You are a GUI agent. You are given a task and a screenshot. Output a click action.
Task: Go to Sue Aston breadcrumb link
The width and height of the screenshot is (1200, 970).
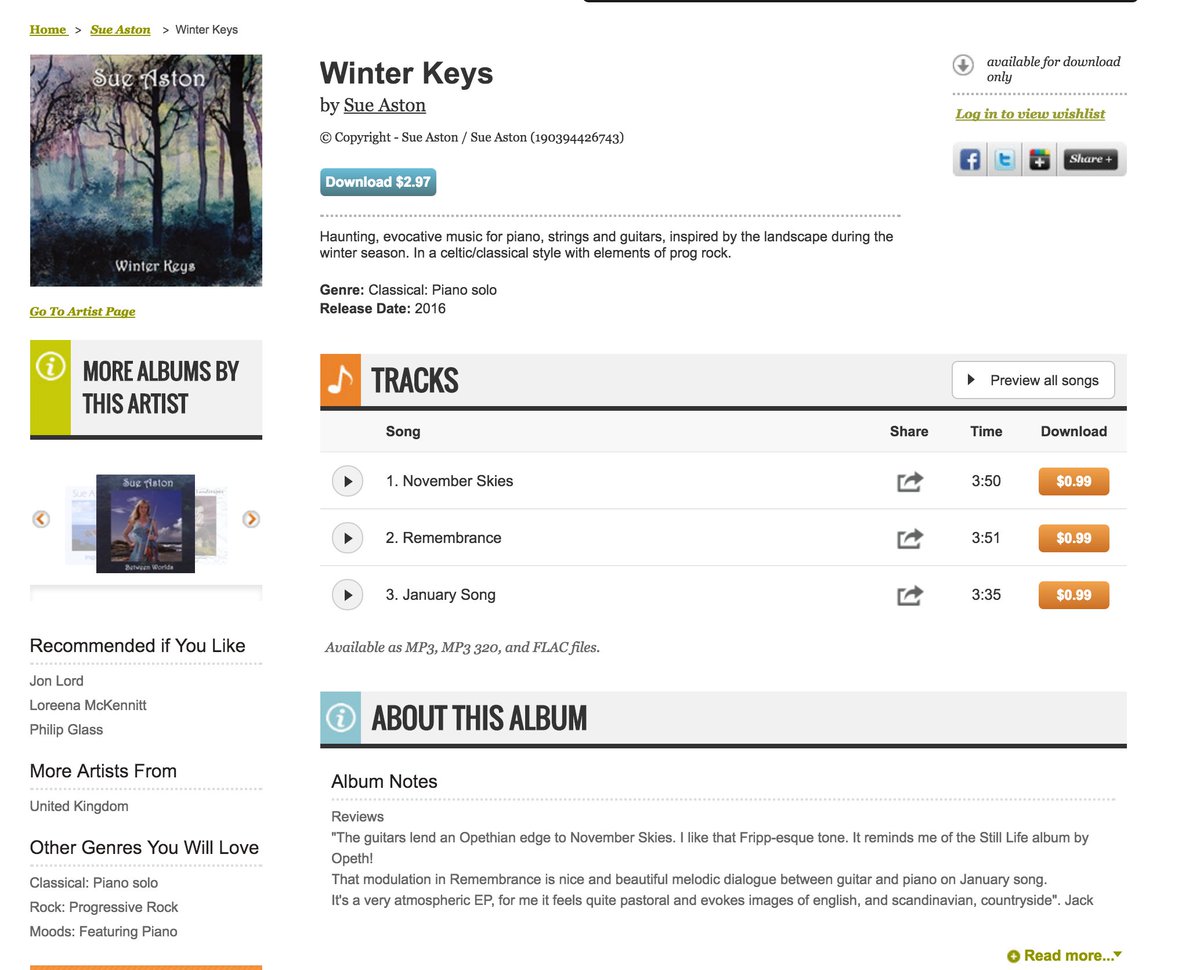pyautogui.click(x=120, y=29)
